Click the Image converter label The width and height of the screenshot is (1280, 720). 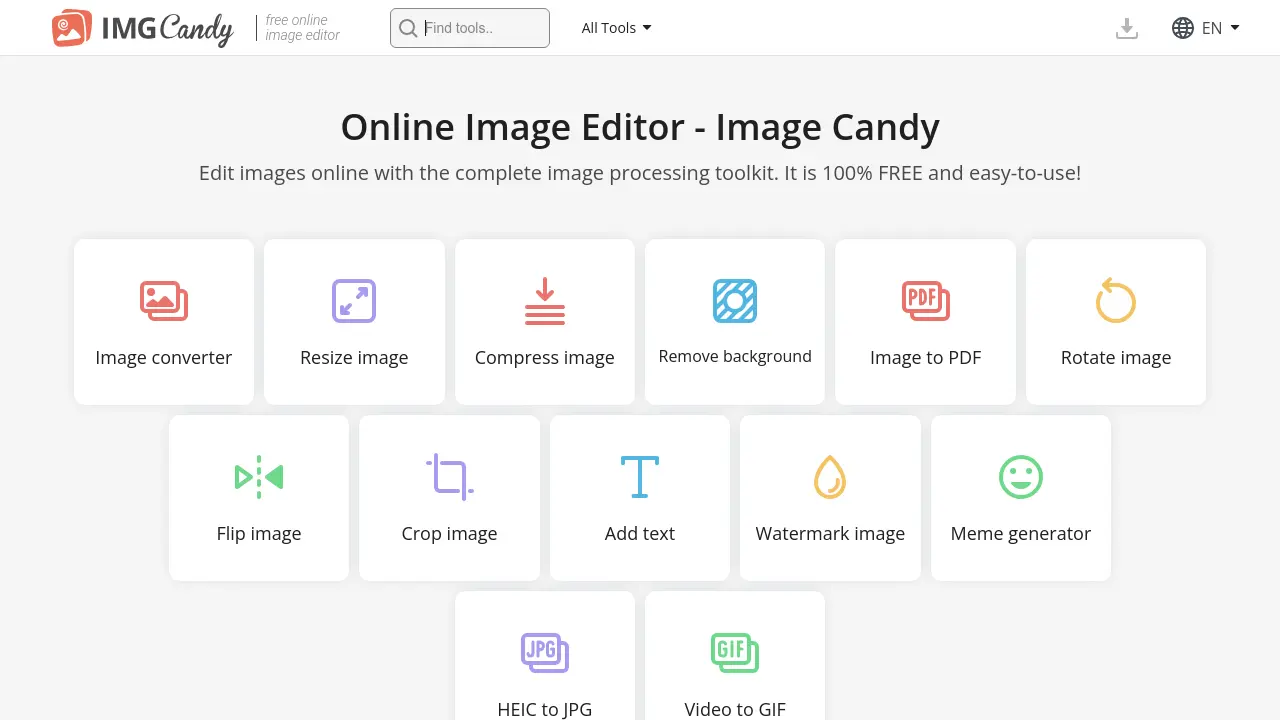pos(164,358)
